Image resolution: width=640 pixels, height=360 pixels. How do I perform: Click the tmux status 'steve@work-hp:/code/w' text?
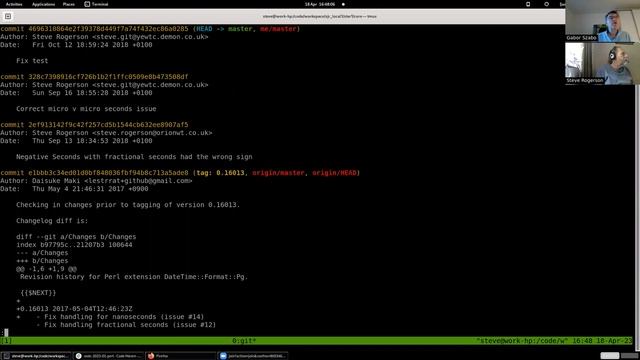pos(521,340)
